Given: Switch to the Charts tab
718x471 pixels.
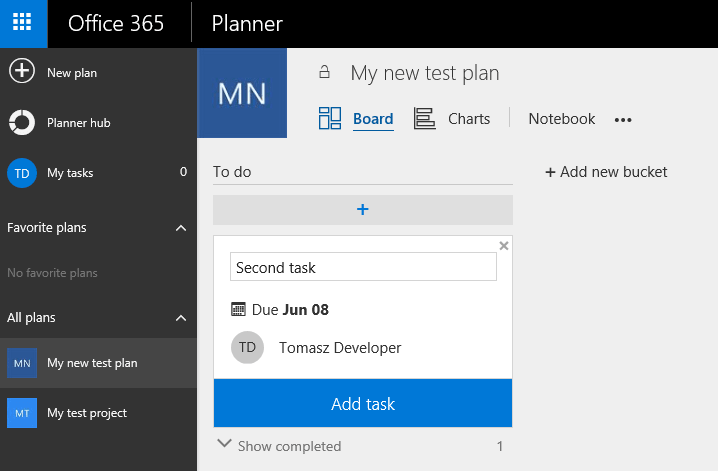Looking at the screenshot, I should (469, 119).
